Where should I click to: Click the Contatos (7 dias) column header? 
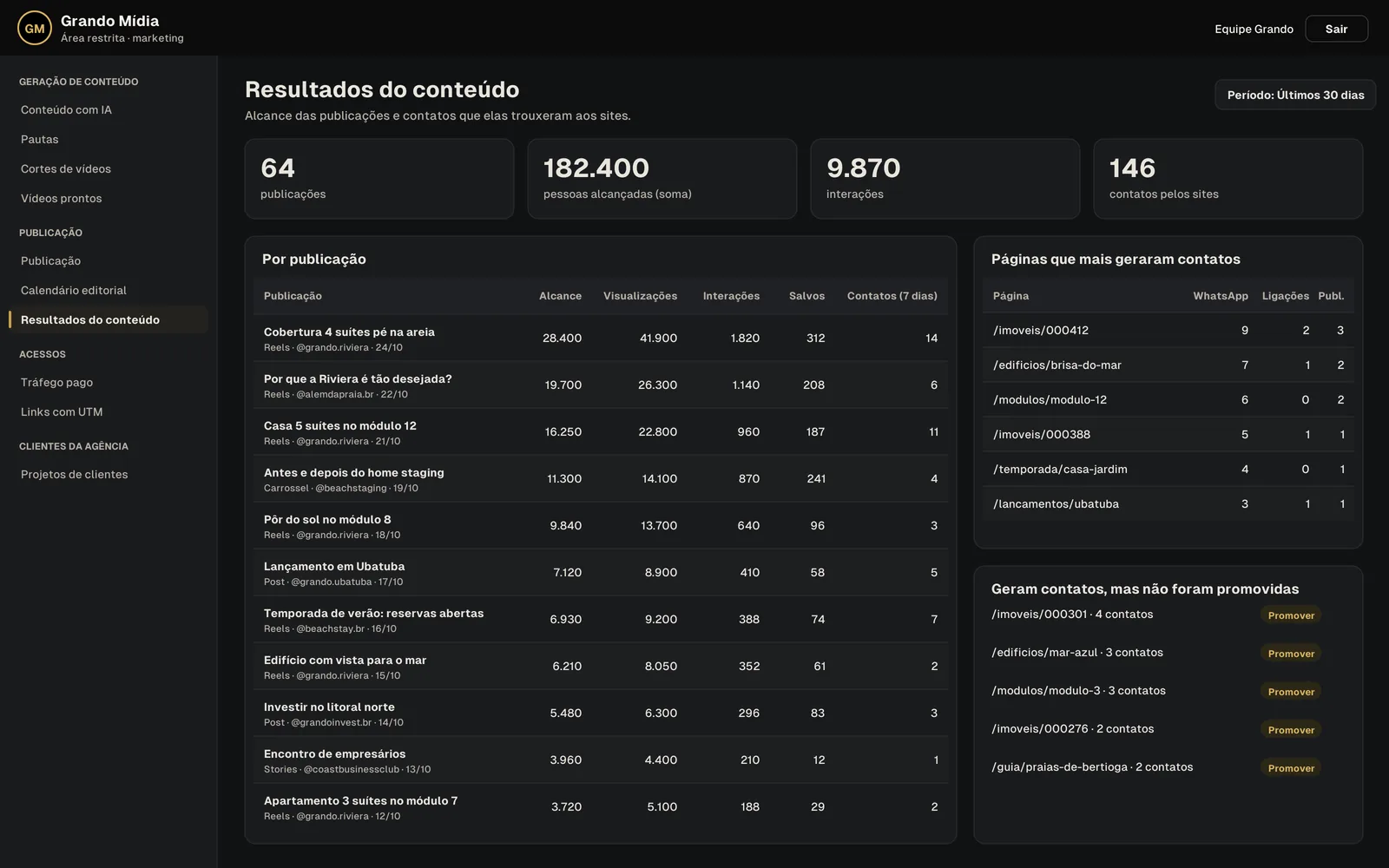pyautogui.click(x=892, y=296)
